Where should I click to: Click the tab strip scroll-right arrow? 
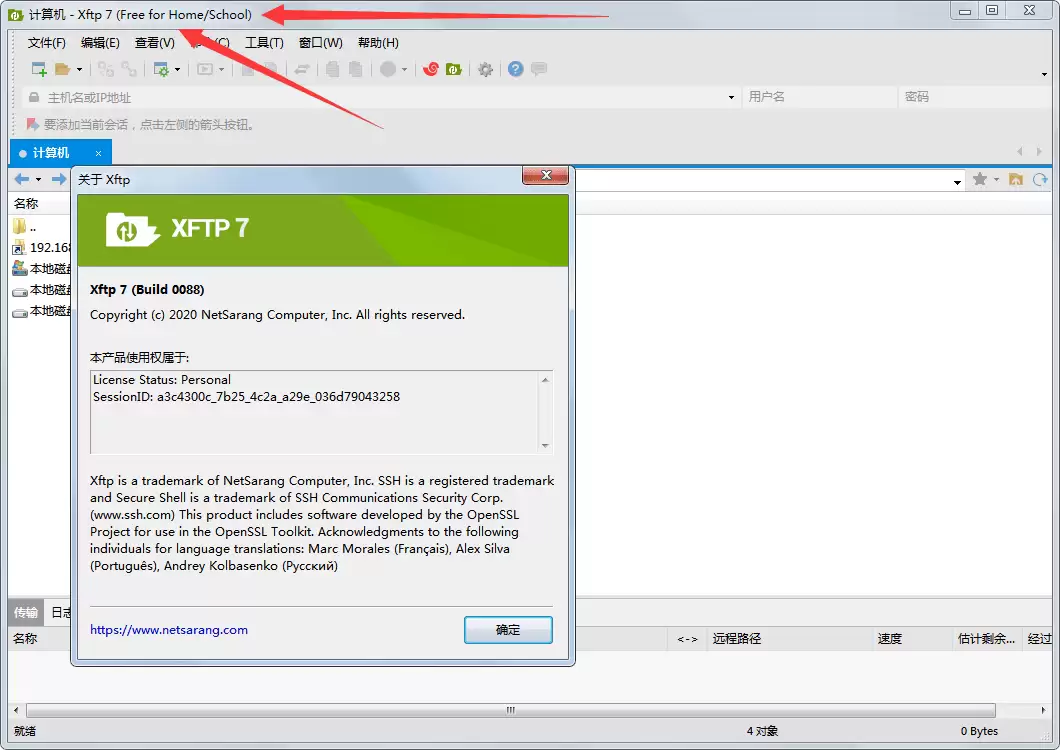(x=1039, y=151)
